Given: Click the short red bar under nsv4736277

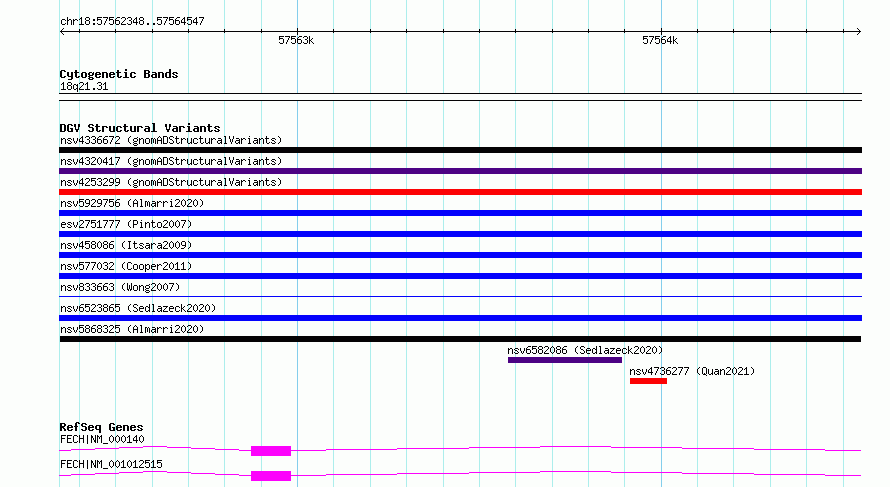Looking at the screenshot, I should (x=648, y=381).
